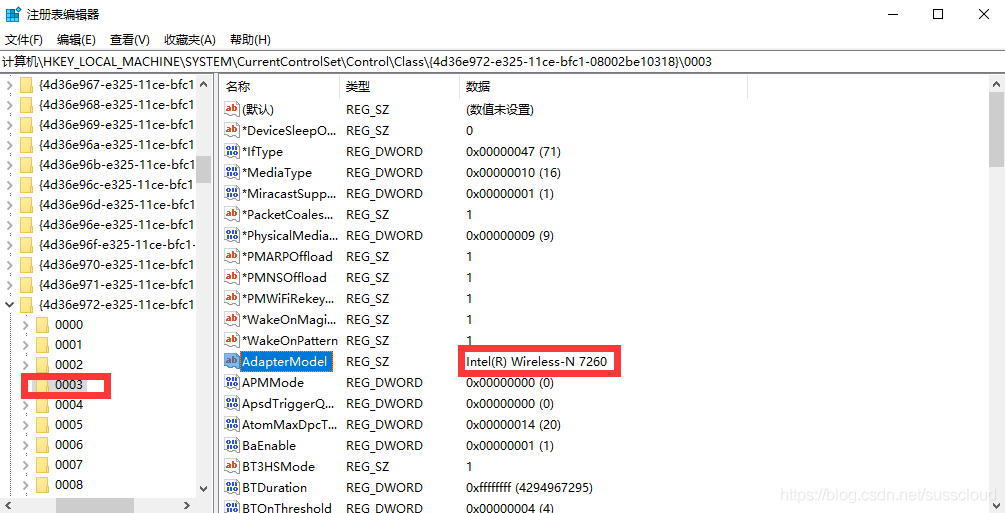Open the 文件(F) menu

[x=24, y=40]
